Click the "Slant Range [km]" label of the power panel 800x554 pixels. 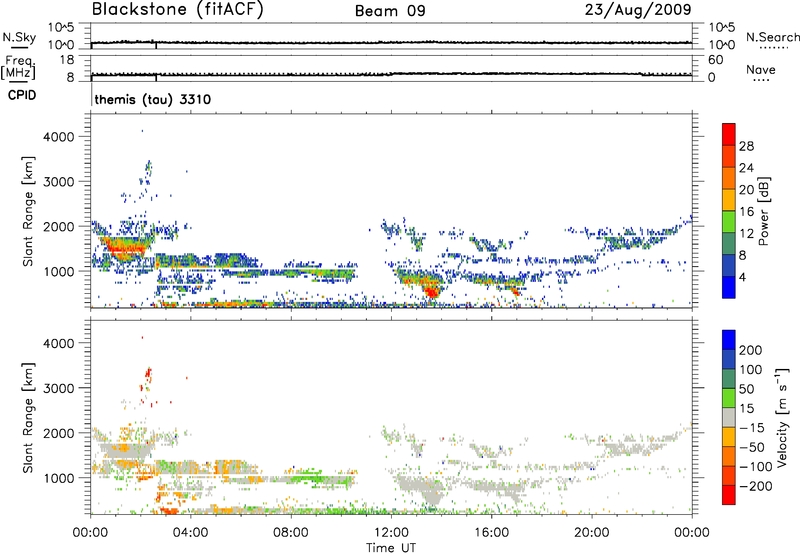pos(28,211)
